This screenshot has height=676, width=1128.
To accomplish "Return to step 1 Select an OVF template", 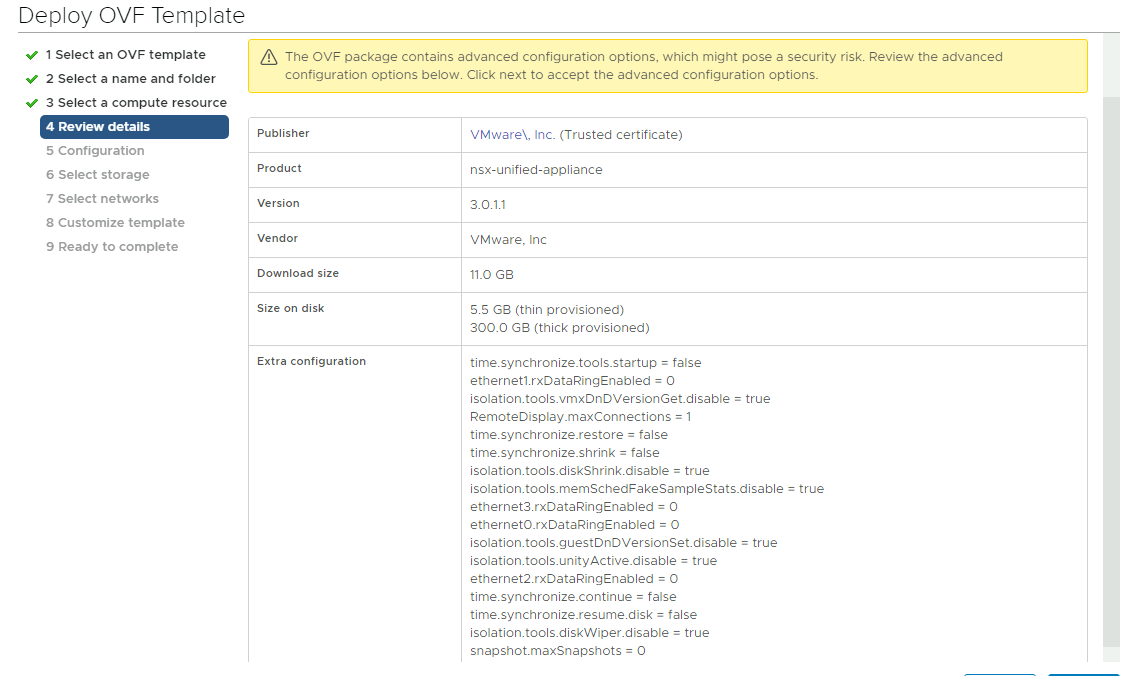I will (125, 55).
